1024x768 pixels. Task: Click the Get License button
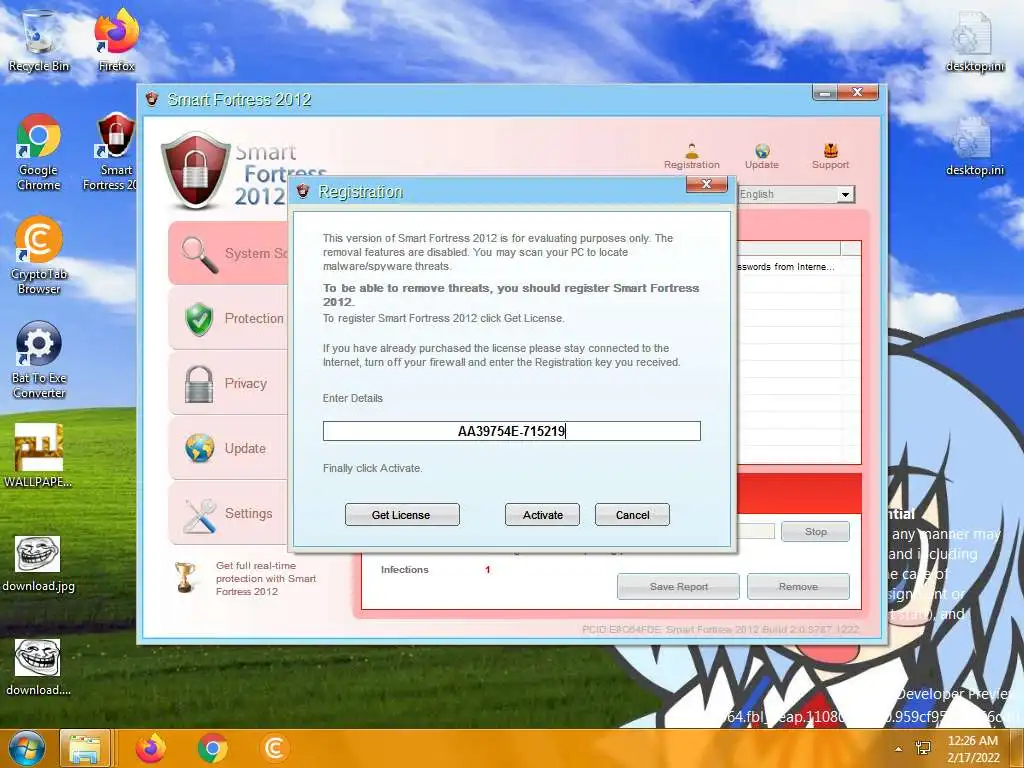pos(402,515)
